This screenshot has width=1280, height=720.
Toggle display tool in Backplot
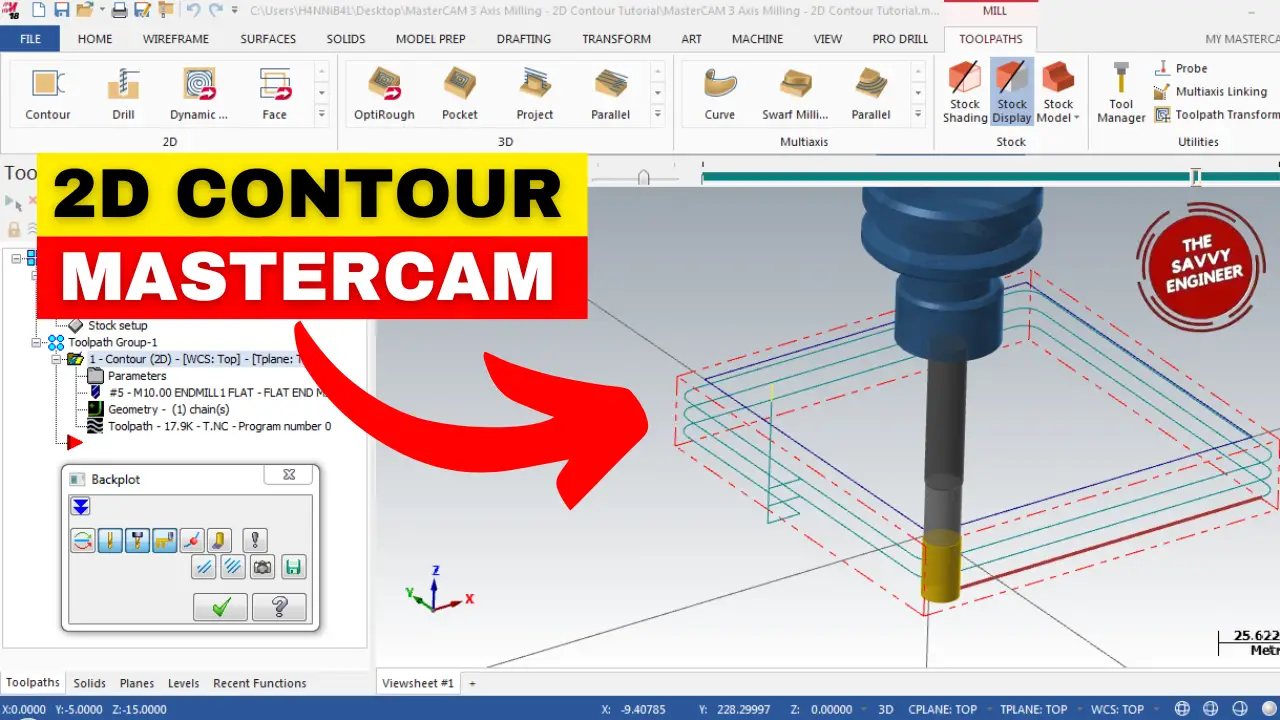tap(111, 541)
